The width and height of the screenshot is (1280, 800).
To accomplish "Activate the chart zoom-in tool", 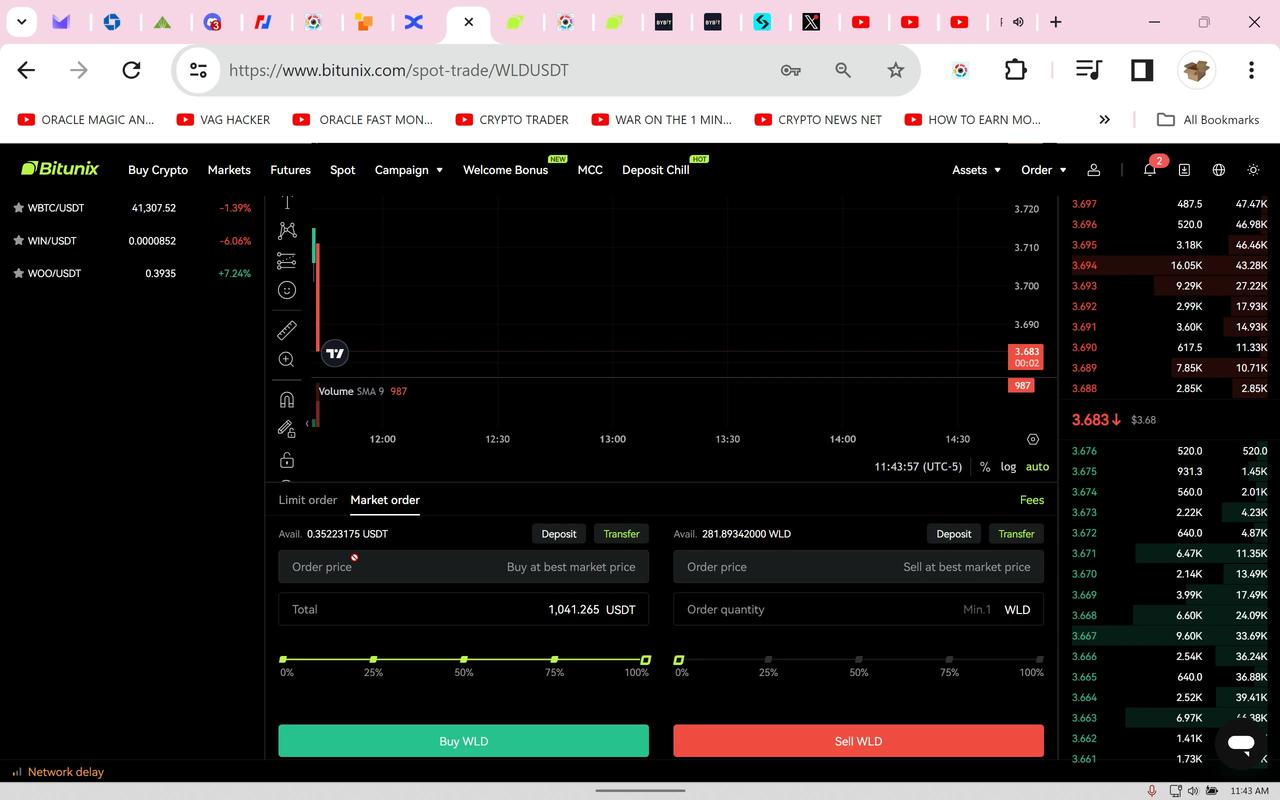I will tap(287, 359).
